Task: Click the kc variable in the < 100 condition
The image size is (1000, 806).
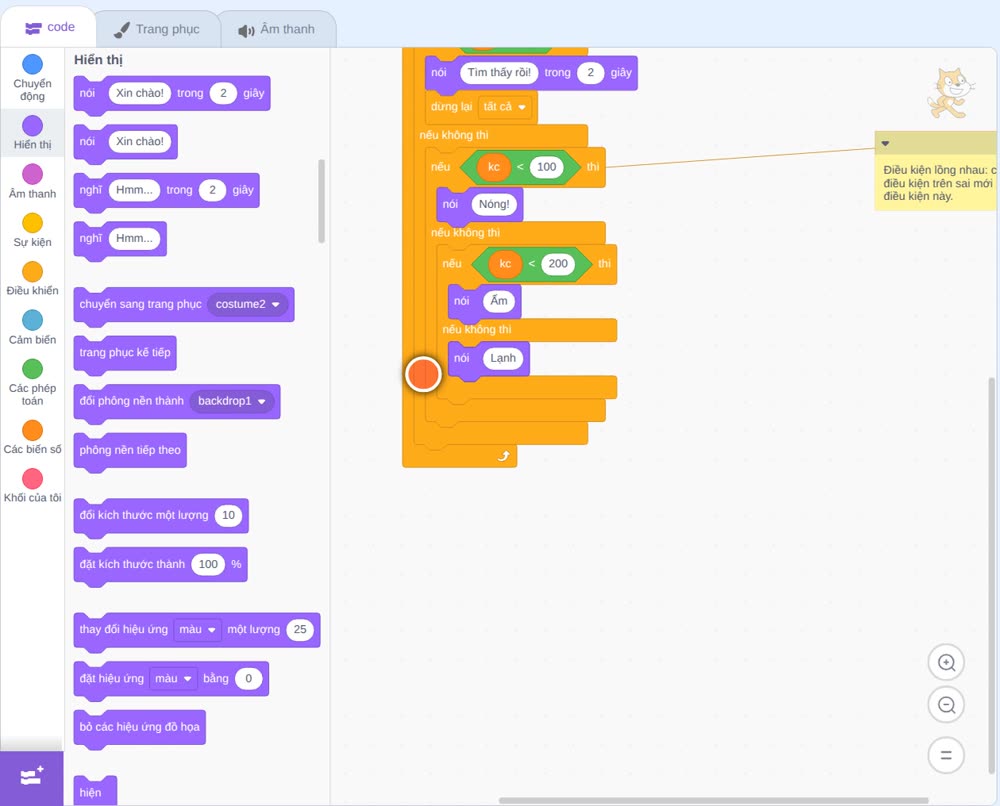Action: point(494,167)
